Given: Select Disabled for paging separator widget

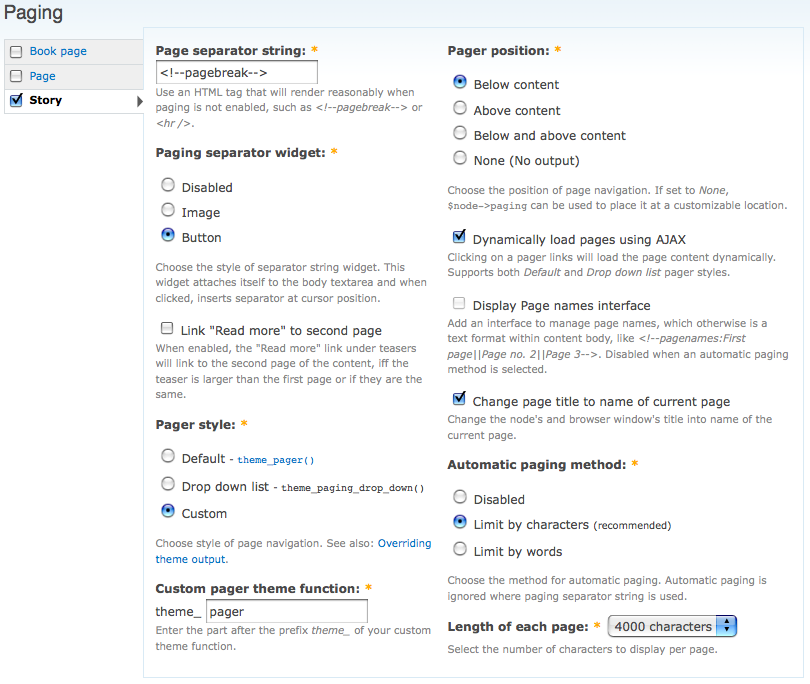Looking at the screenshot, I should (x=168, y=186).
